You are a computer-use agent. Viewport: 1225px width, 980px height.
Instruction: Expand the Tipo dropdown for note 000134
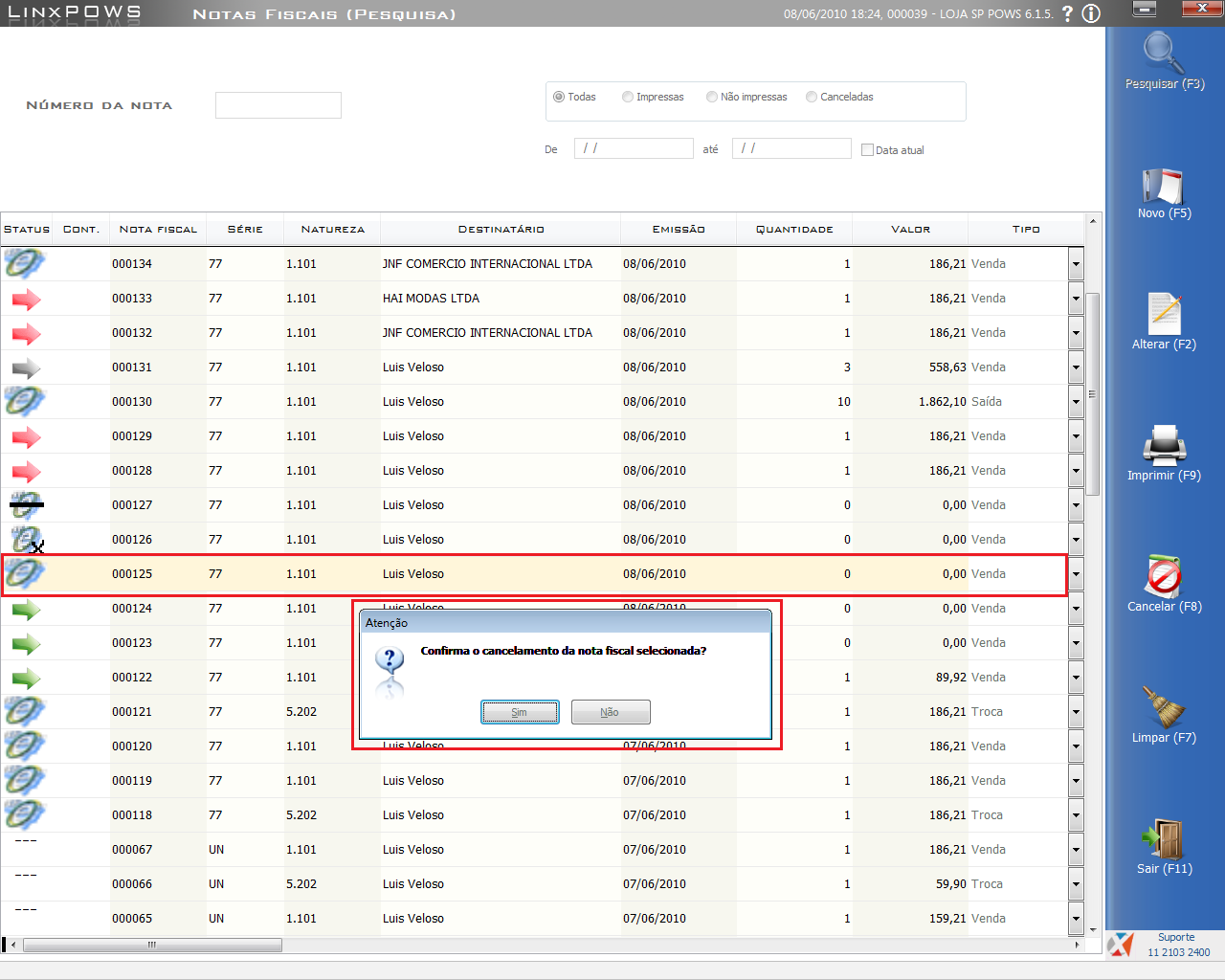(1076, 264)
